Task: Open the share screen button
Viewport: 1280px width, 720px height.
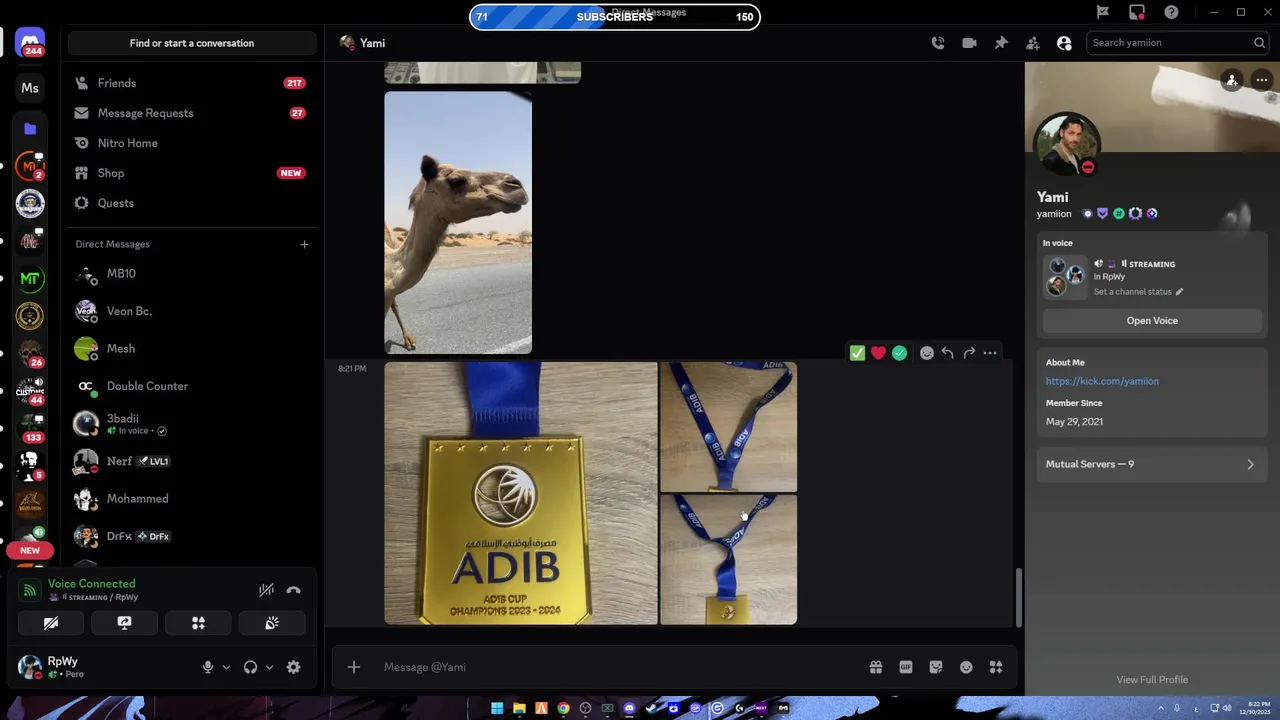Action: [124, 623]
